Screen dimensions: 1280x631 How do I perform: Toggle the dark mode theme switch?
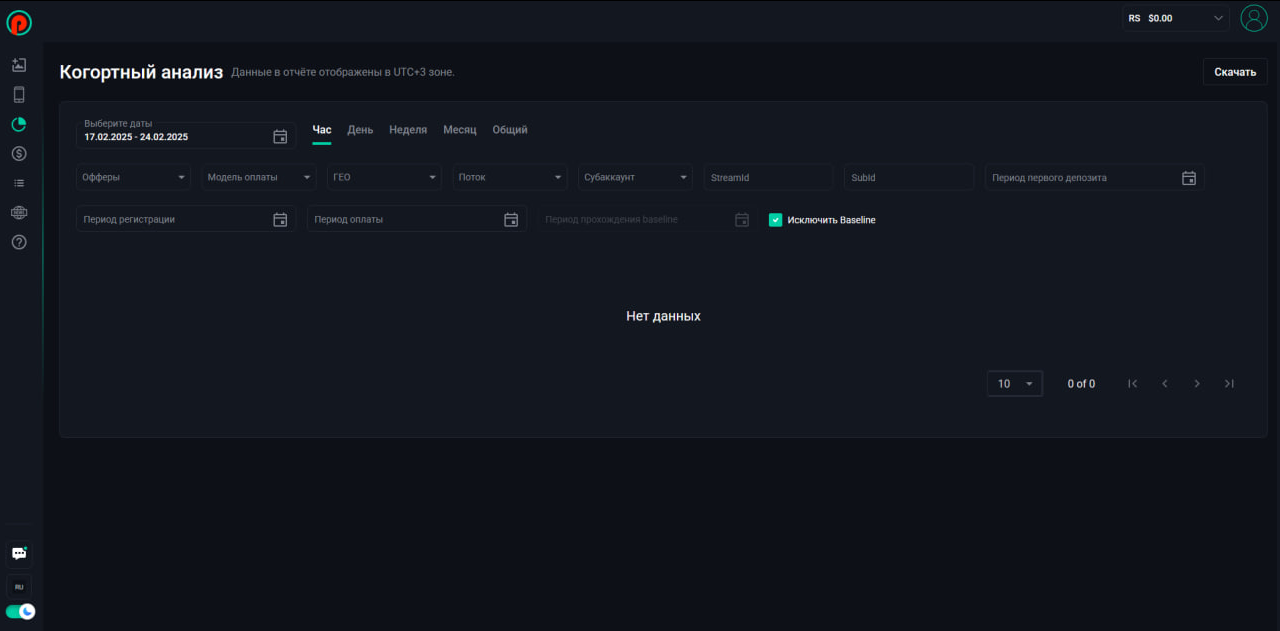[20, 611]
